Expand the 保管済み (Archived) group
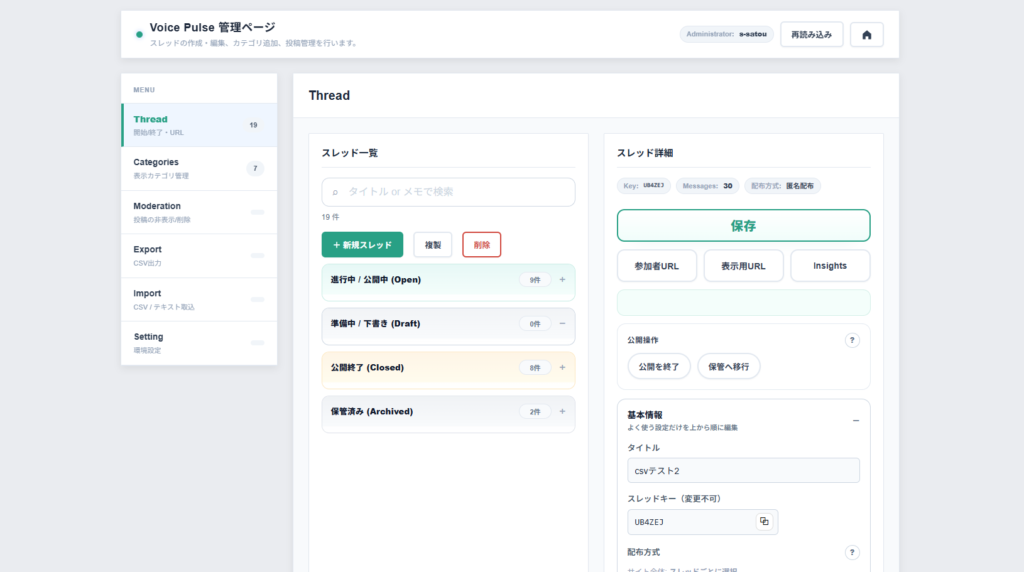 [562, 411]
